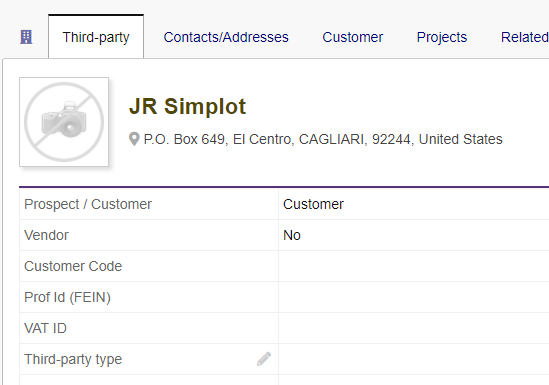549x385 pixels.
Task: Open the Contacts/Addresses tab
Action: pos(226,37)
